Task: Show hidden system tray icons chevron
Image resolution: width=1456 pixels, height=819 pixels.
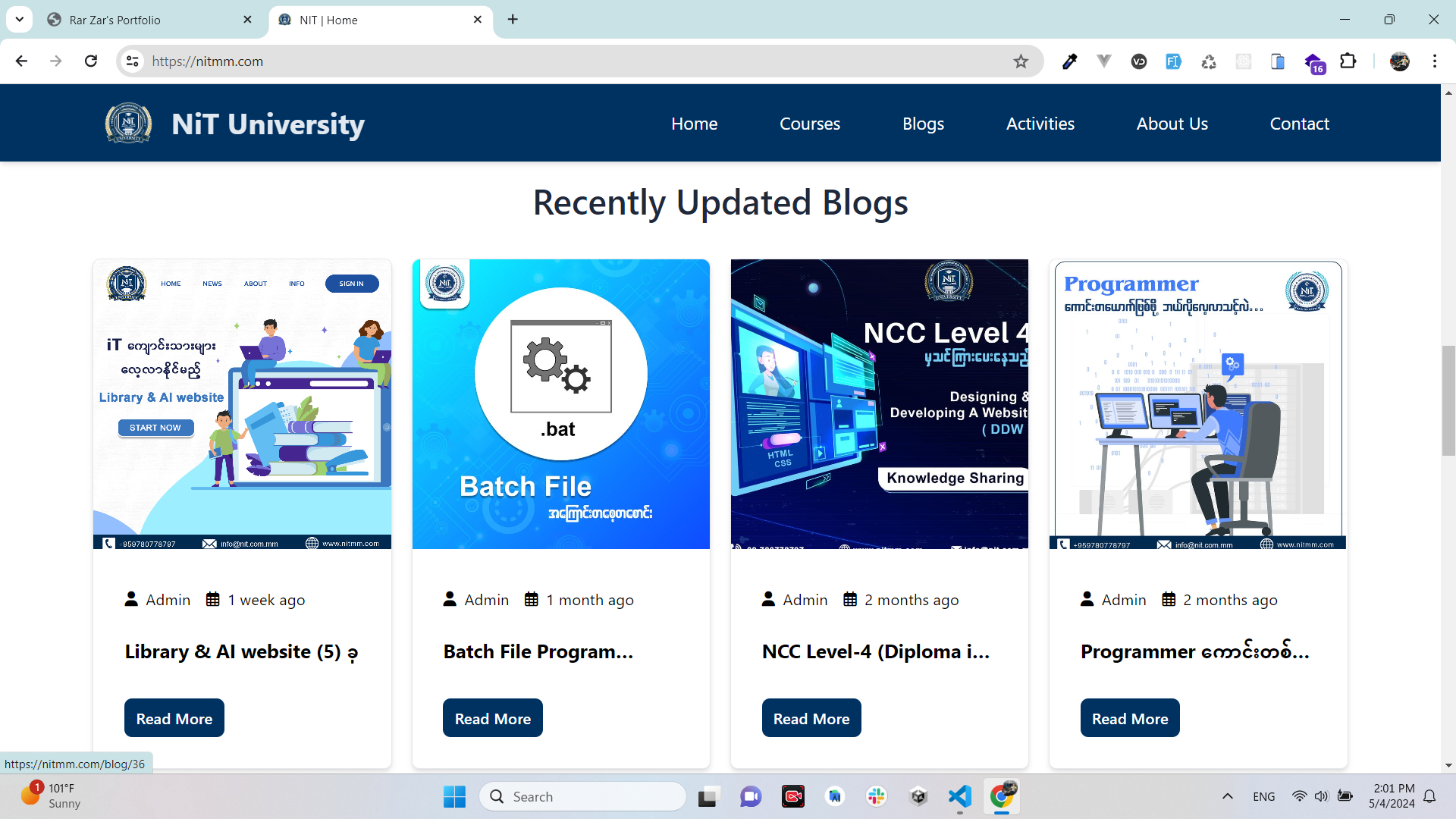Action: click(x=1228, y=796)
